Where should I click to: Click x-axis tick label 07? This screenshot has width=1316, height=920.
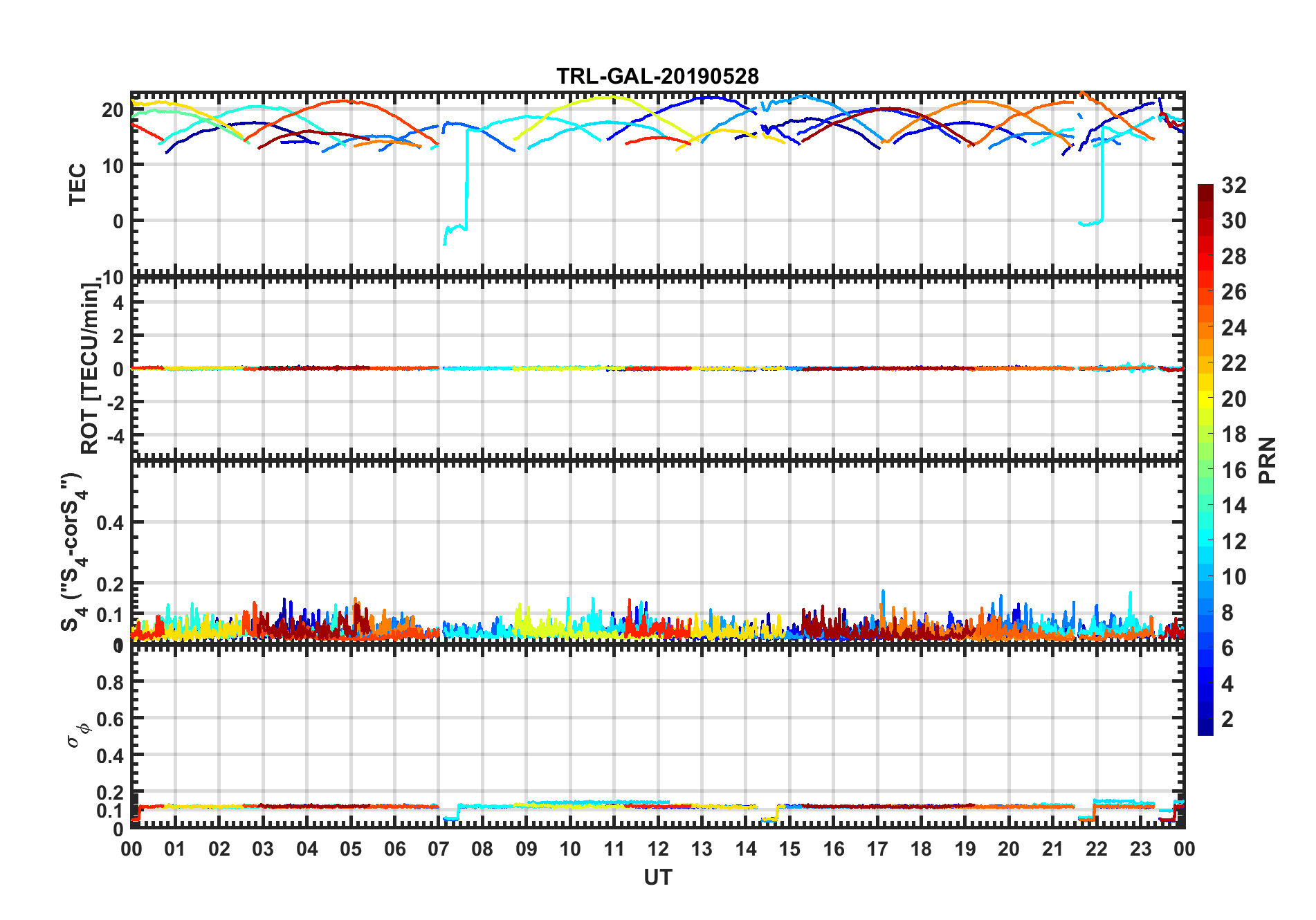coord(439,849)
